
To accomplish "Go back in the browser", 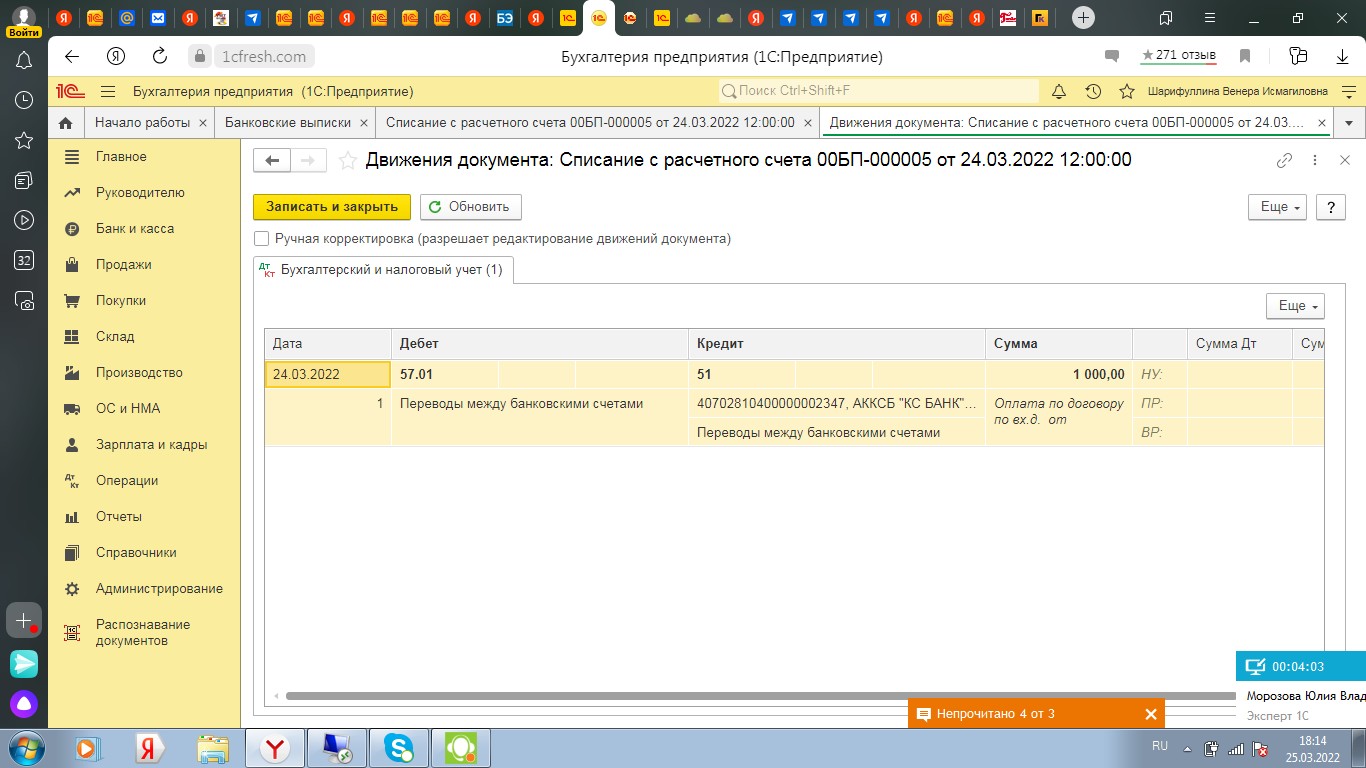I will [x=71, y=56].
